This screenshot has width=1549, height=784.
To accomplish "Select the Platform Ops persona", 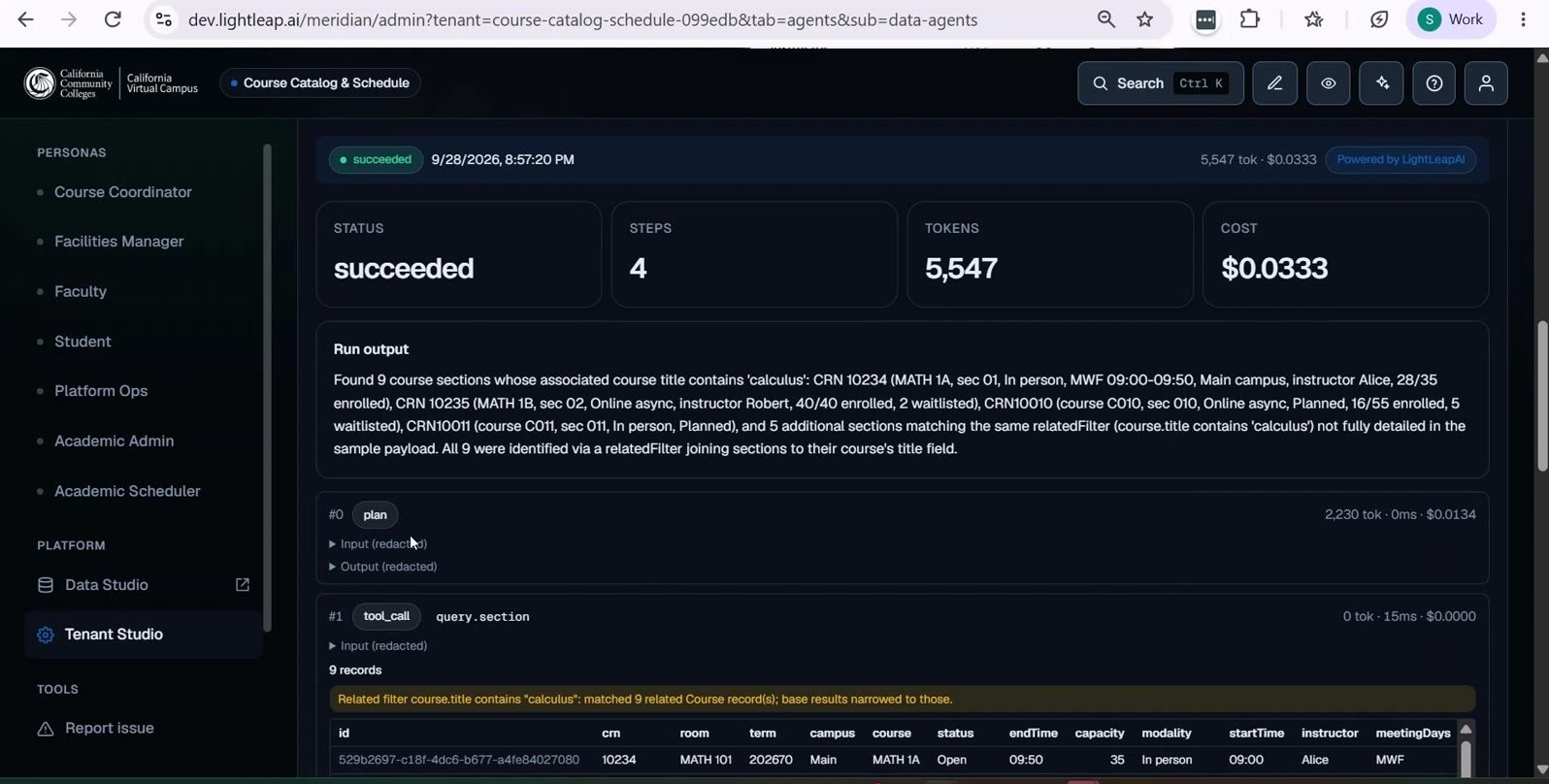I will point(101,391).
